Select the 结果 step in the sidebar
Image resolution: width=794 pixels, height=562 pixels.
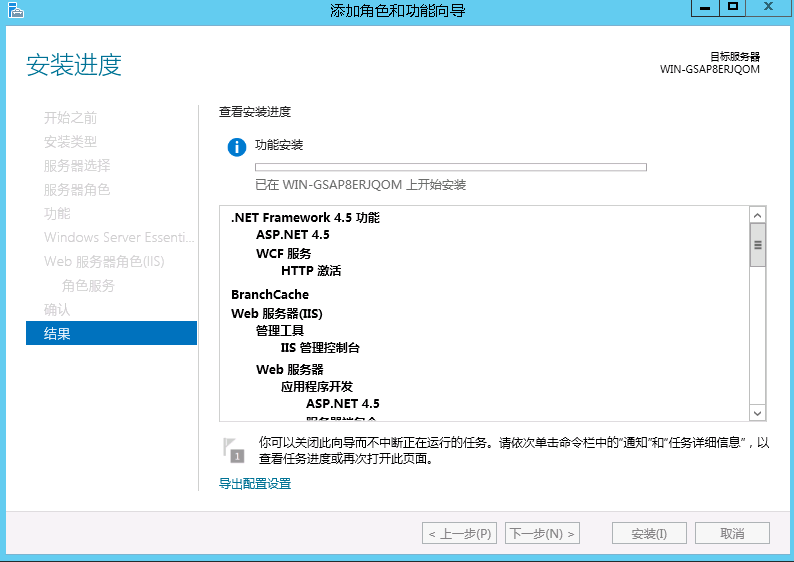(110, 333)
